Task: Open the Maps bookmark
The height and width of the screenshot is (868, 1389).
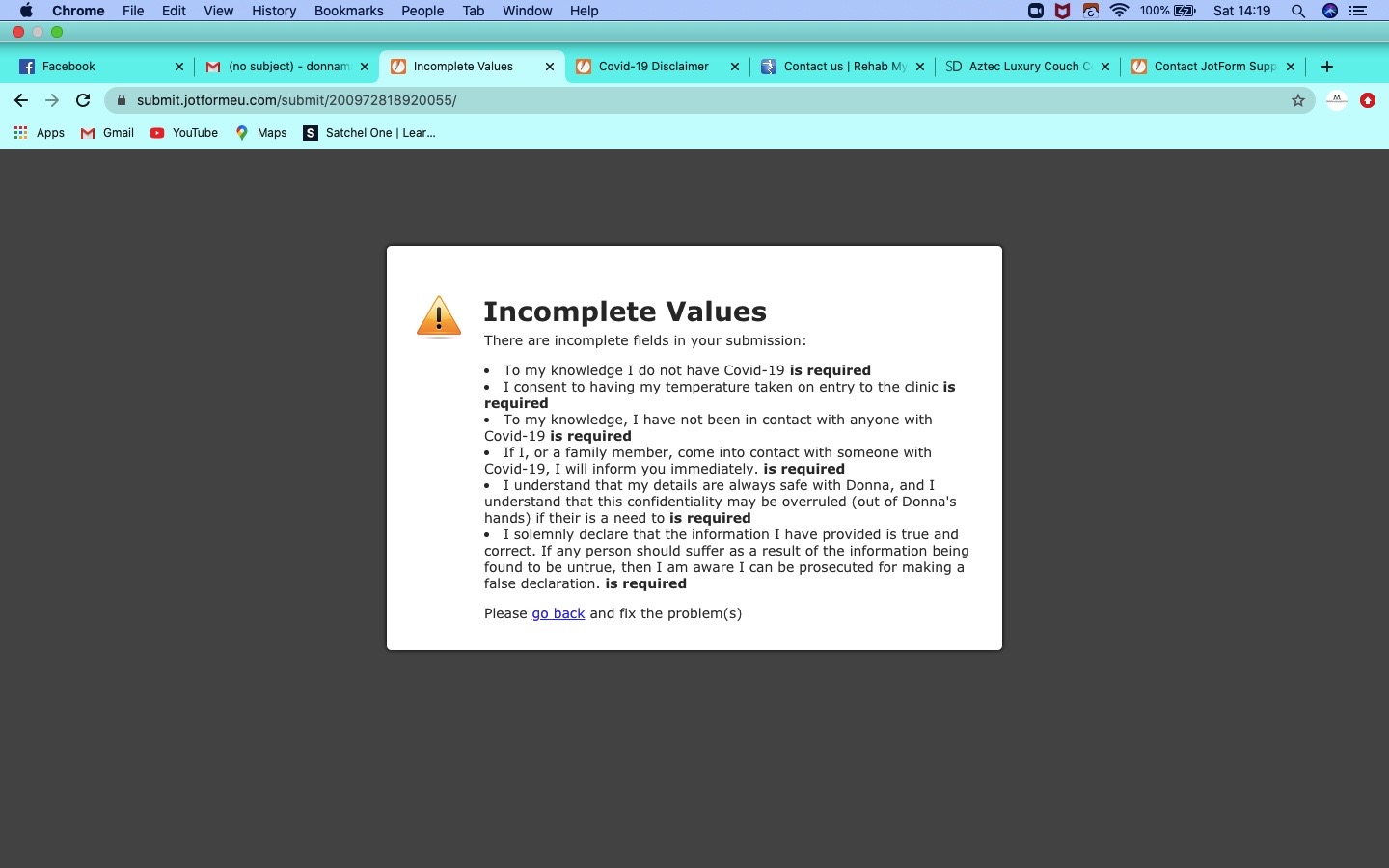Action: coord(260,133)
